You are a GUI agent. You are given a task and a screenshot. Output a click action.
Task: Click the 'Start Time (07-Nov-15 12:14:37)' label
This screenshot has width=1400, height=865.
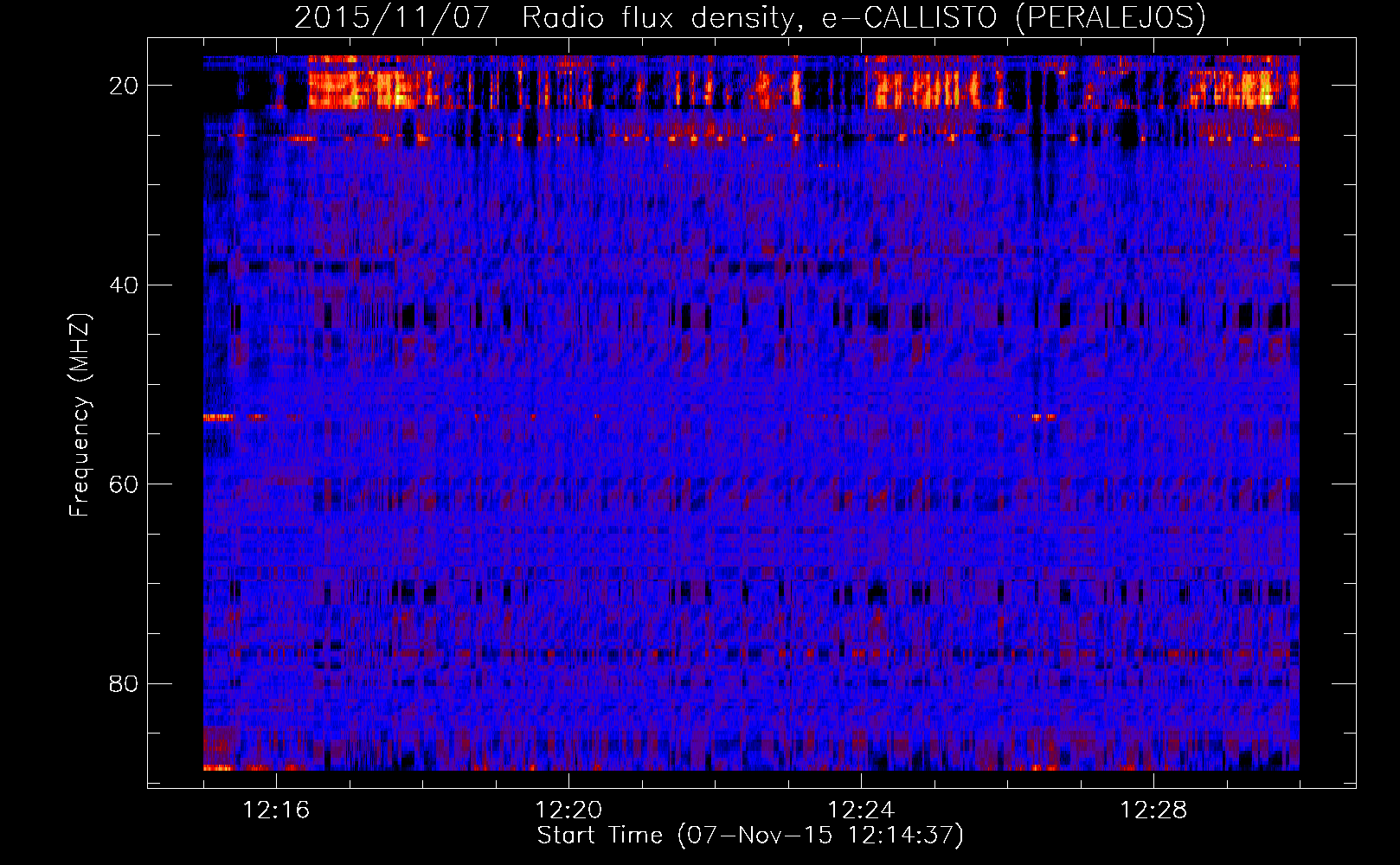[x=750, y=836]
